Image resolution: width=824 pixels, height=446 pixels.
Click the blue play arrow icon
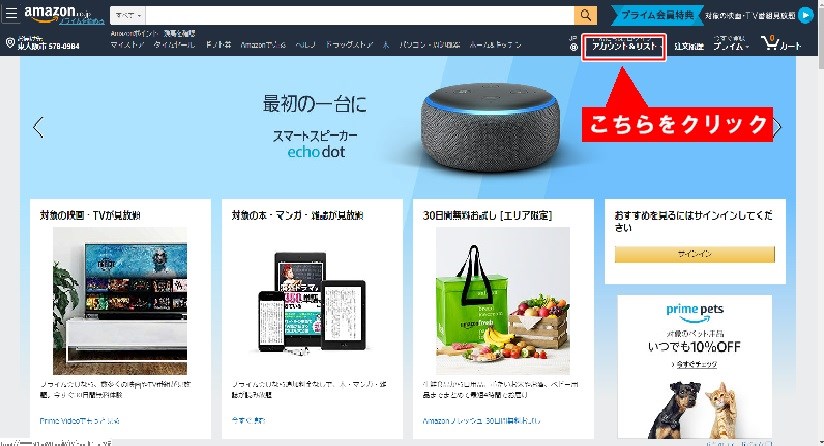805,15
